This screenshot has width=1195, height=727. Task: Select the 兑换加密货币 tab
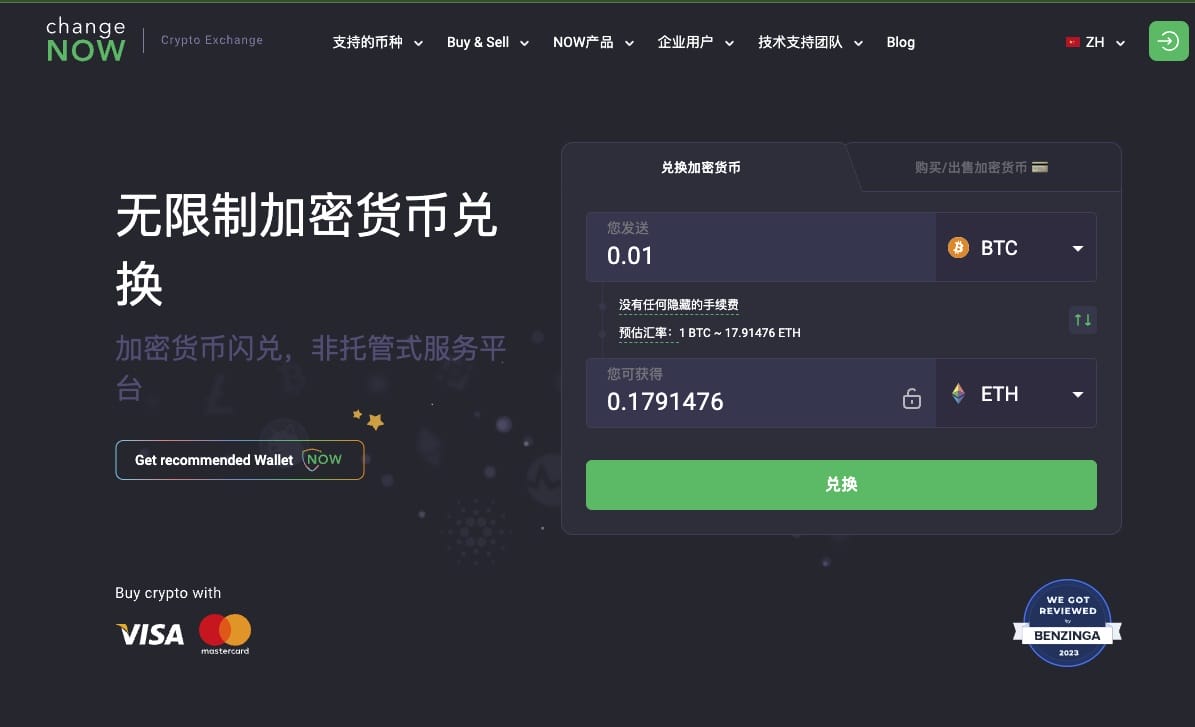pyautogui.click(x=700, y=168)
